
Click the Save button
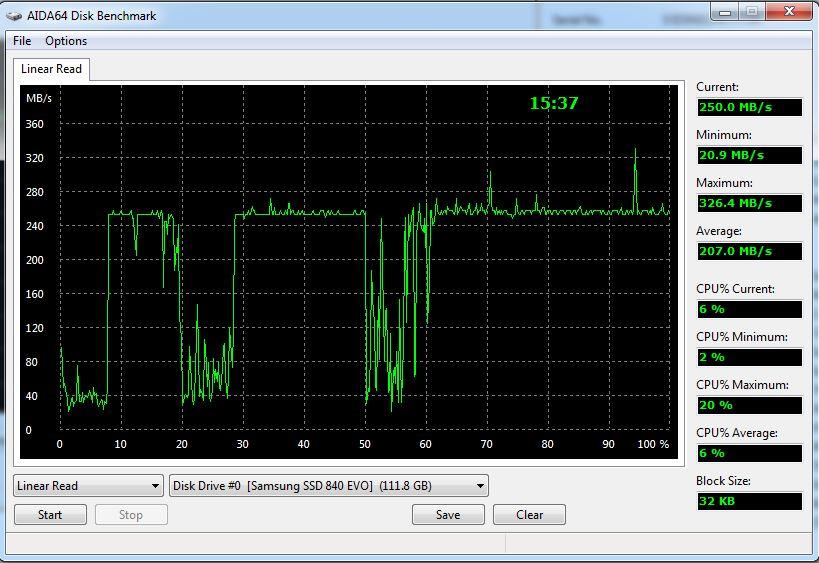pyautogui.click(x=448, y=515)
